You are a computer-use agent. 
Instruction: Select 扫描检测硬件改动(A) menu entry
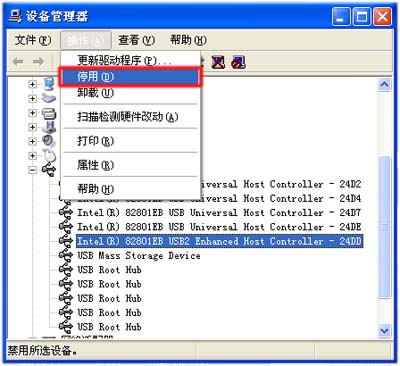coord(131,117)
